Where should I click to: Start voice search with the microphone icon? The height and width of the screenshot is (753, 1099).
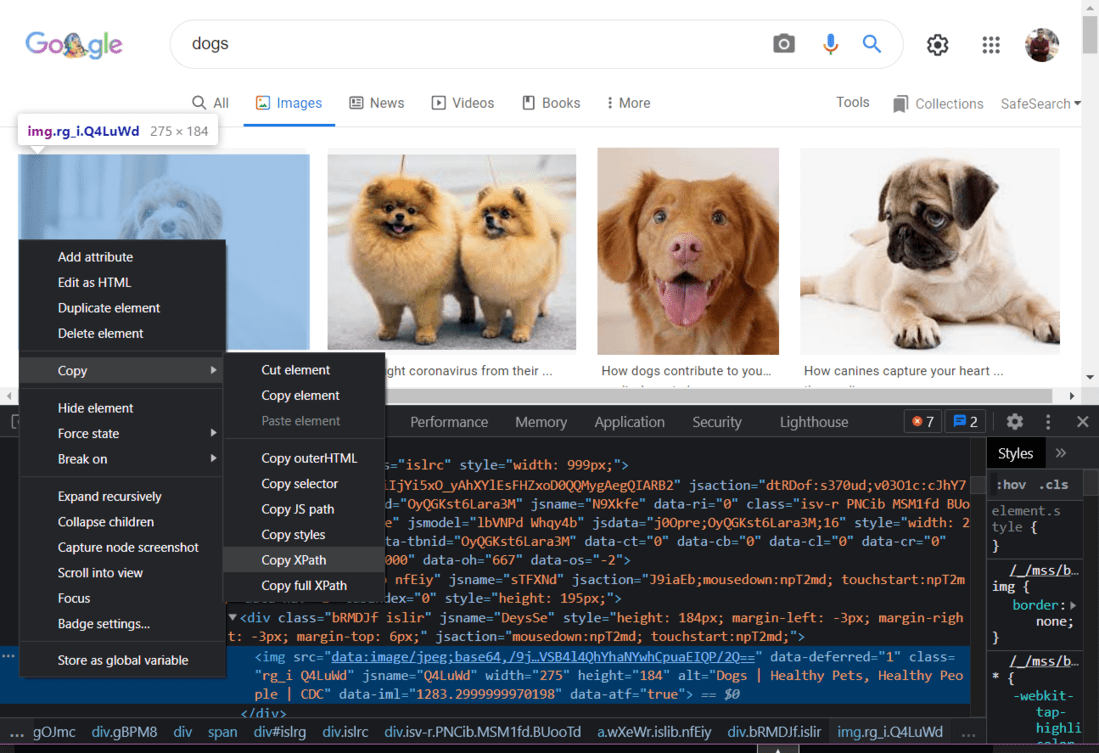point(830,43)
